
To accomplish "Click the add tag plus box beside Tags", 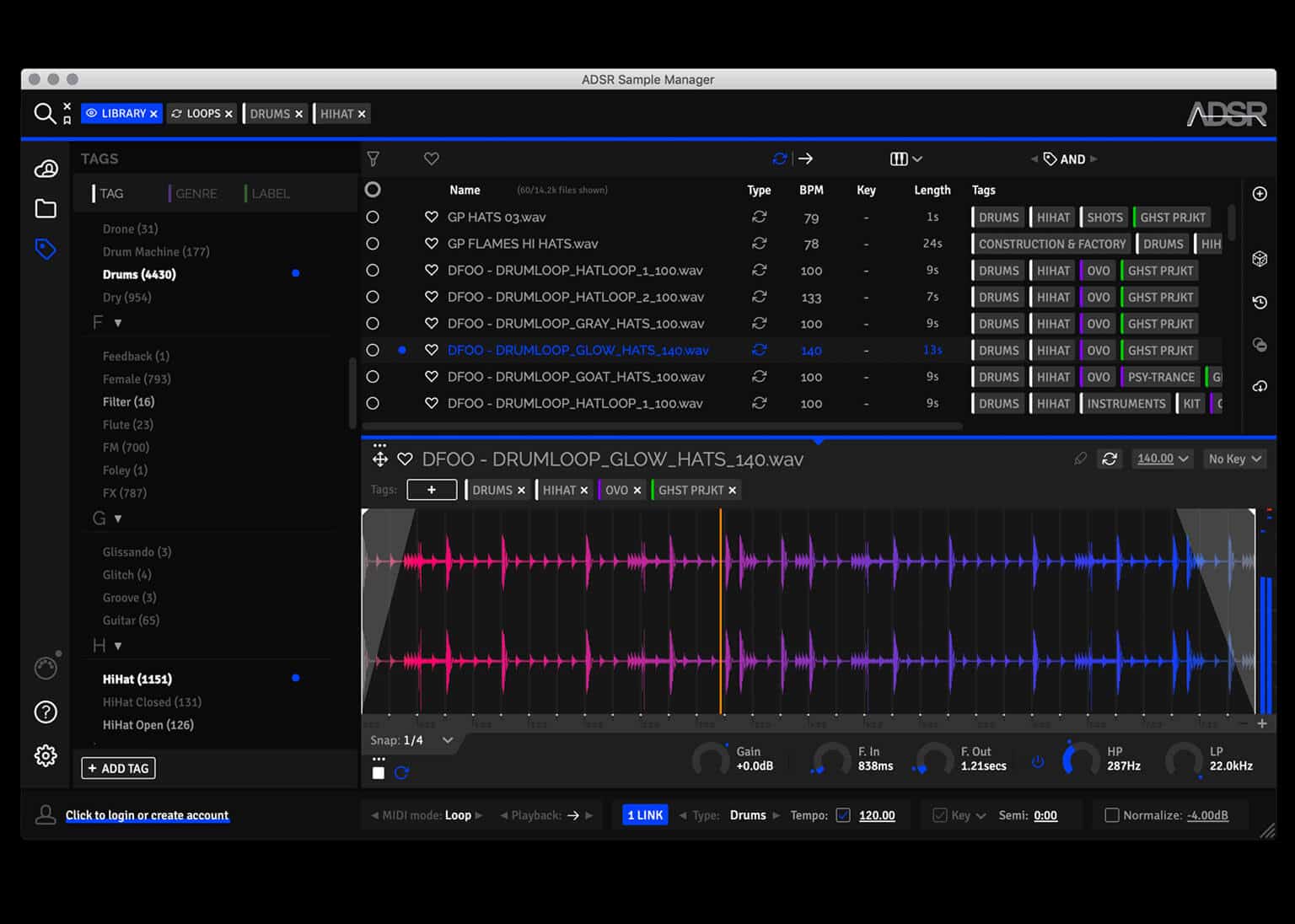I will pyautogui.click(x=432, y=490).
